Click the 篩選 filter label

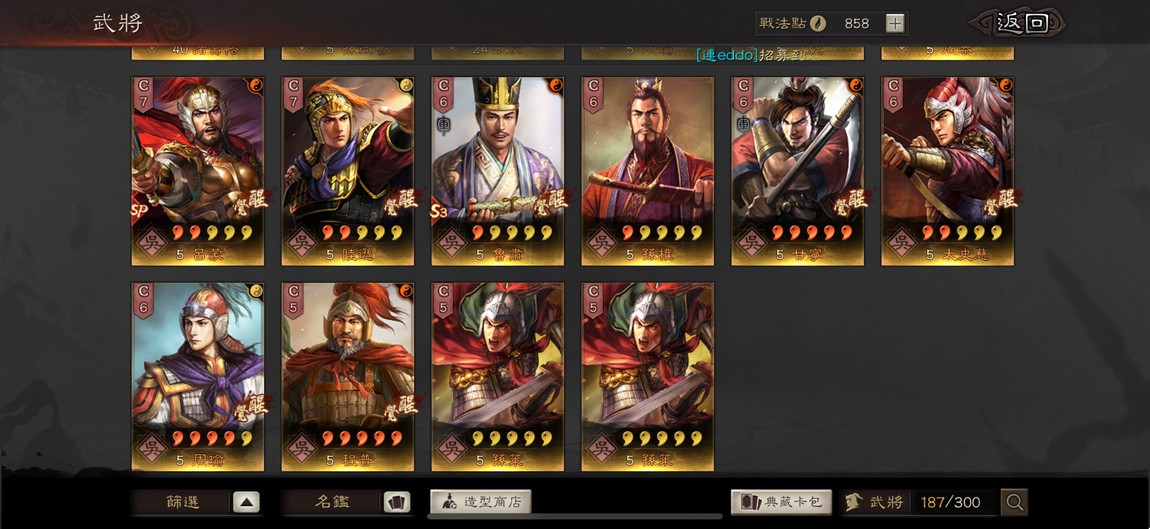coord(183,503)
